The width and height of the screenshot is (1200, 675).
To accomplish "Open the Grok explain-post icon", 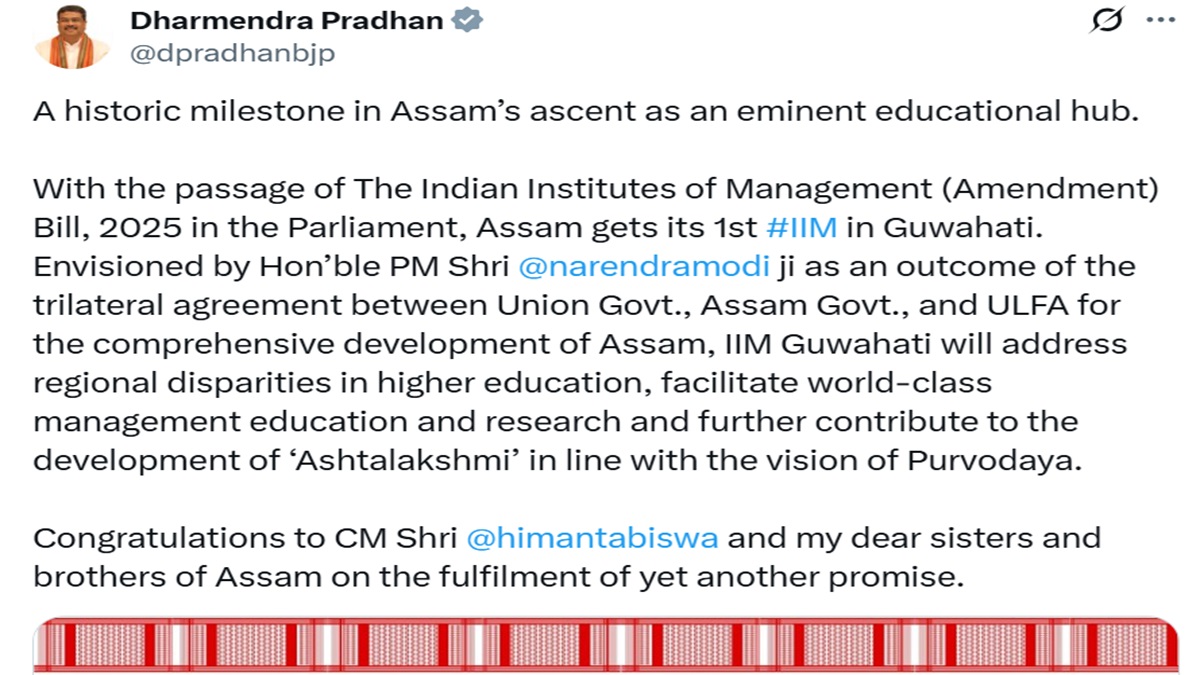I will pyautogui.click(x=1105, y=21).
